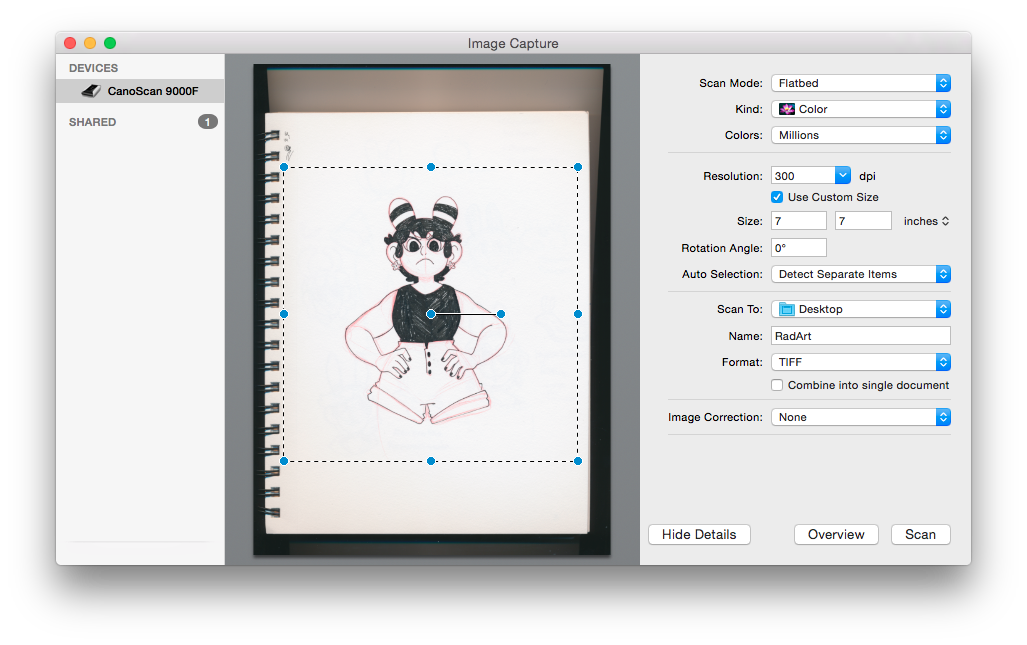Click the top-right selection corner handle
Screen dimensions: 1027x645
578,168
